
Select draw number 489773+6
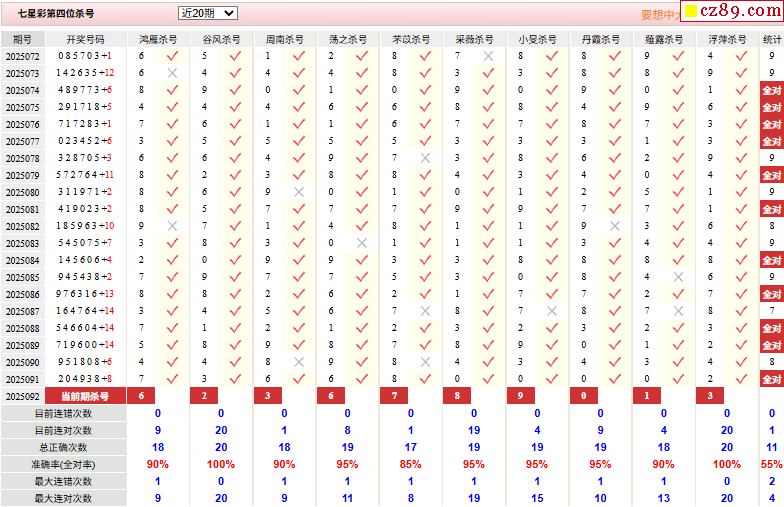tap(85, 90)
